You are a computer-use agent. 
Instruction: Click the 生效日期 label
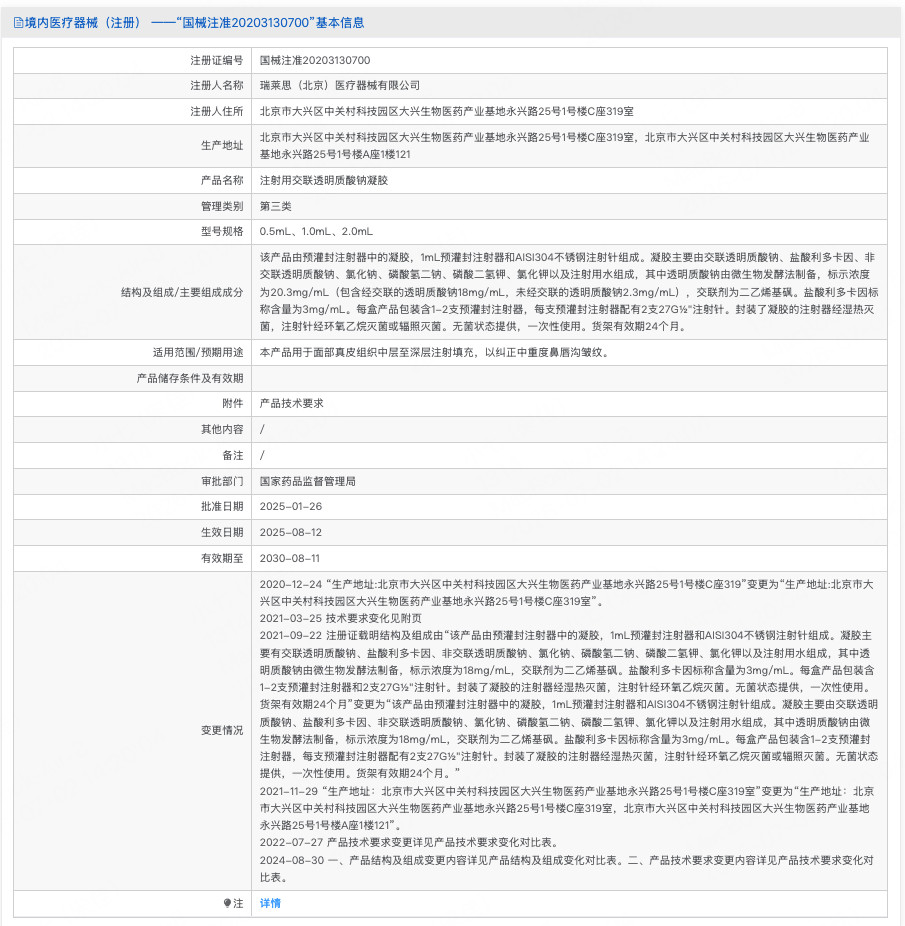(x=222, y=532)
